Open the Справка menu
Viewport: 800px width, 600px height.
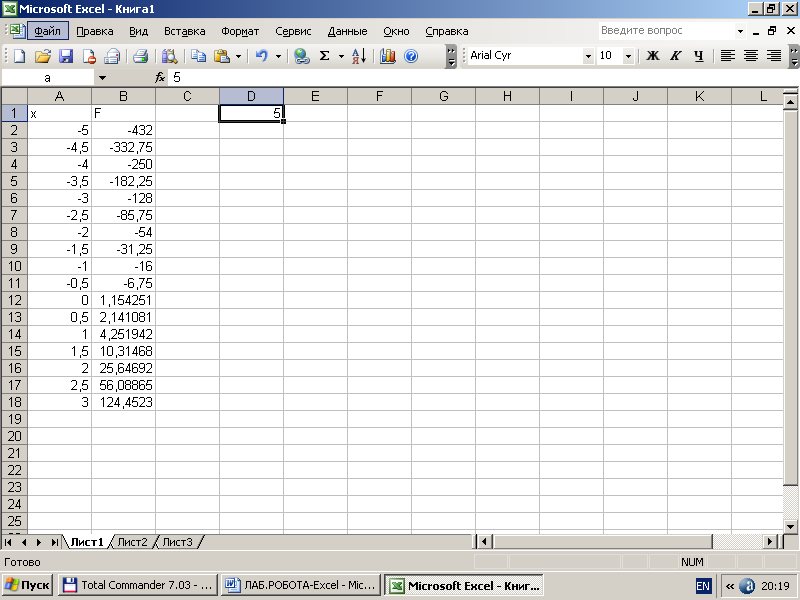(x=447, y=31)
